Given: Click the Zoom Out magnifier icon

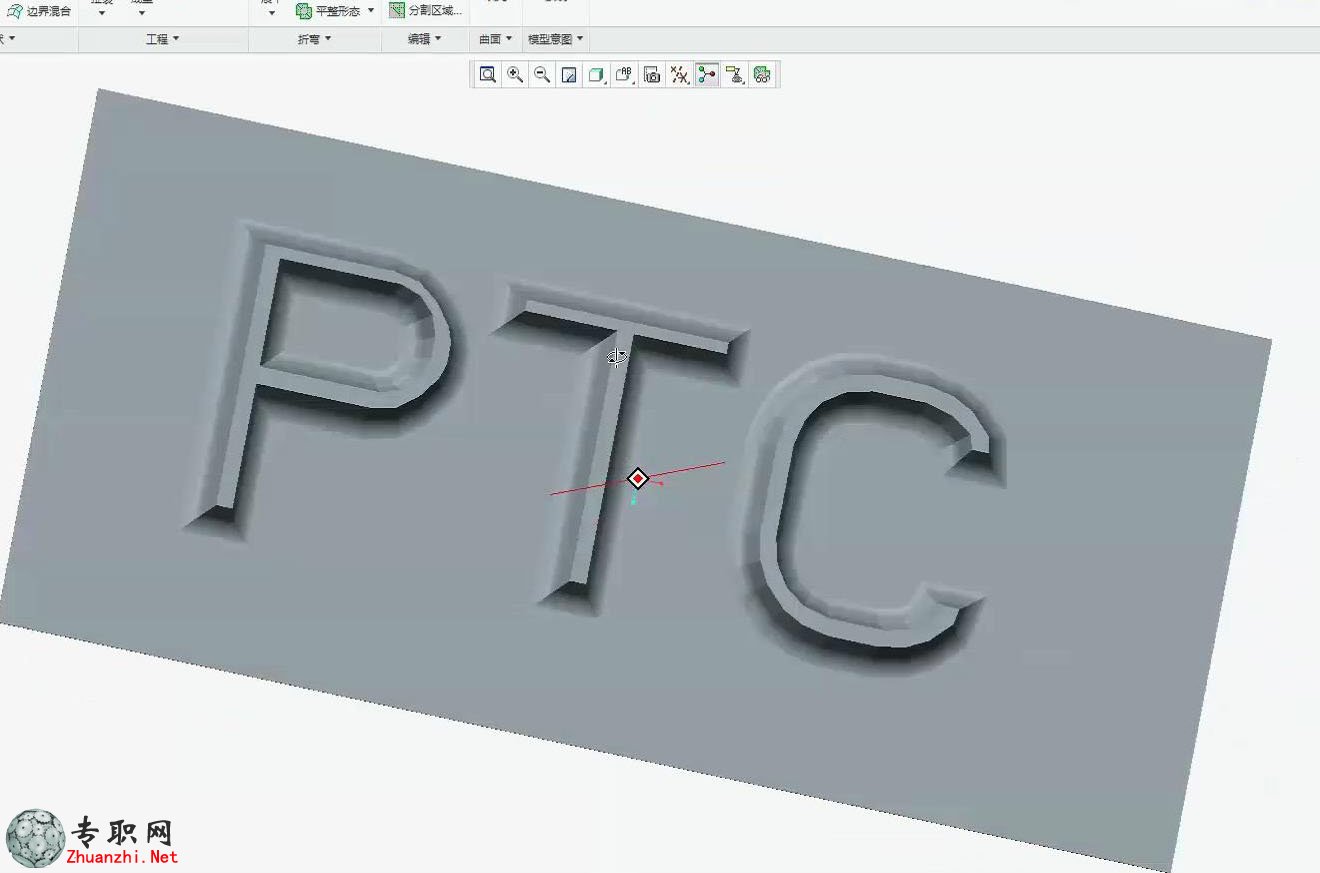Looking at the screenshot, I should coord(542,75).
